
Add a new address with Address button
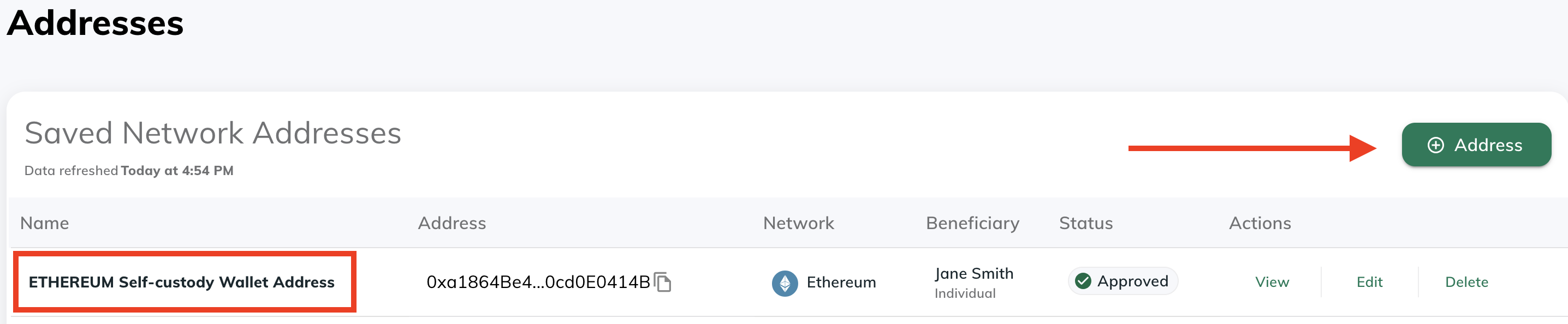(x=1476, y=145)
